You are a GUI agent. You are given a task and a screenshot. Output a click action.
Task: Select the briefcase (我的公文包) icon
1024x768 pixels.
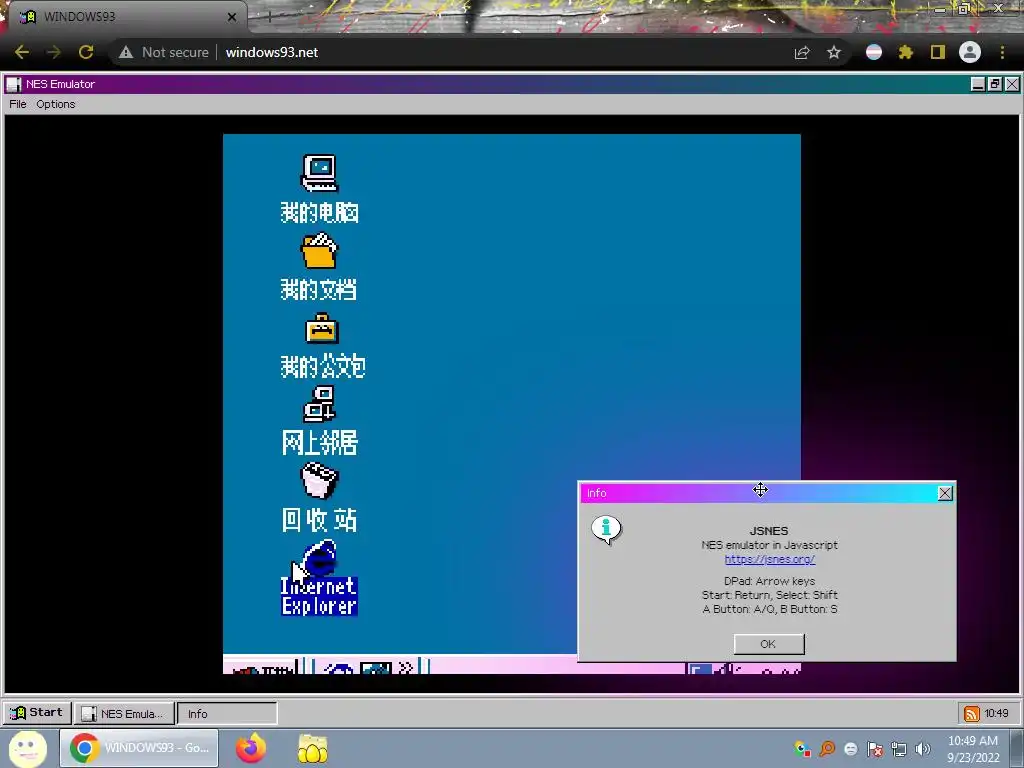321,328
